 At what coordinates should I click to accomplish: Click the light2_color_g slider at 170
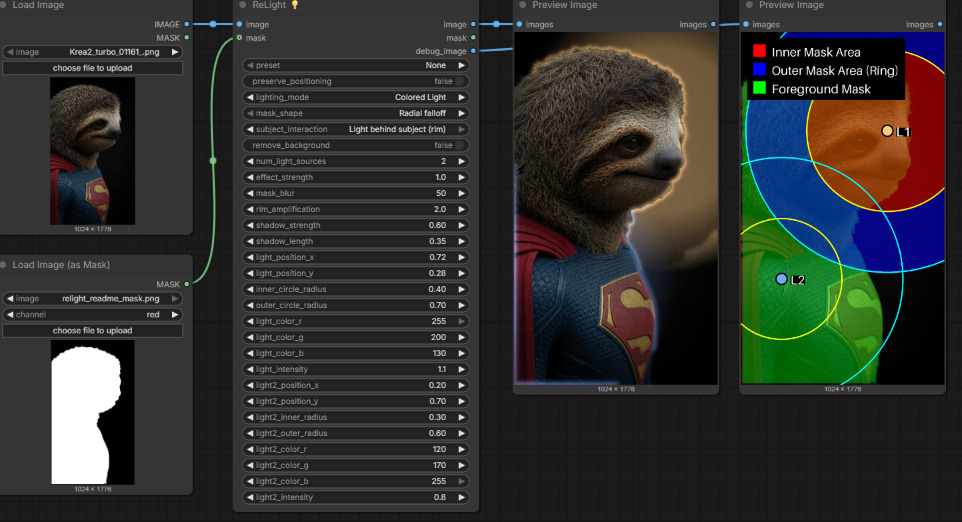[356, 465]
